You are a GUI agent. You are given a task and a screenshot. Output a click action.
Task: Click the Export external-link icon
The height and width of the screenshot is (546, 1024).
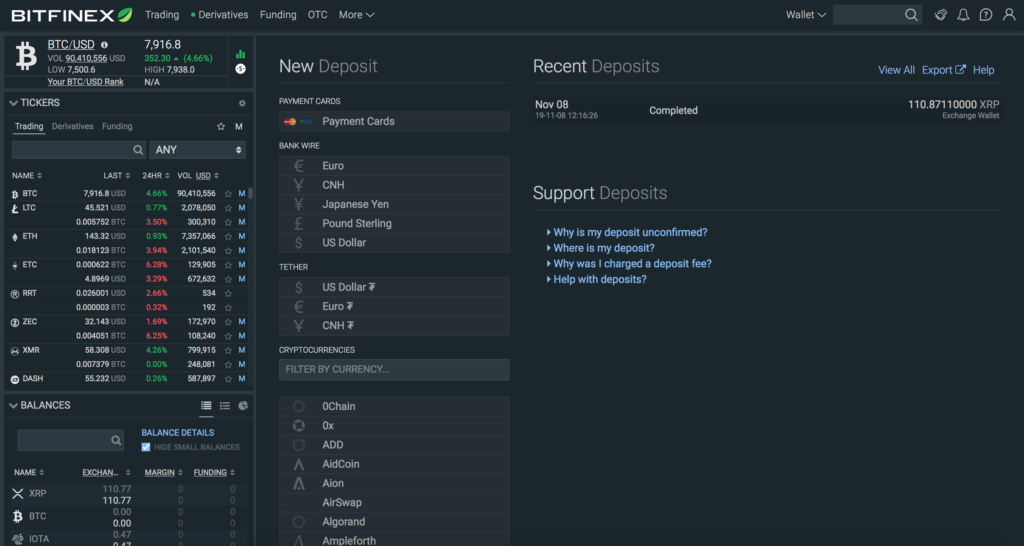tap(960, 70)
